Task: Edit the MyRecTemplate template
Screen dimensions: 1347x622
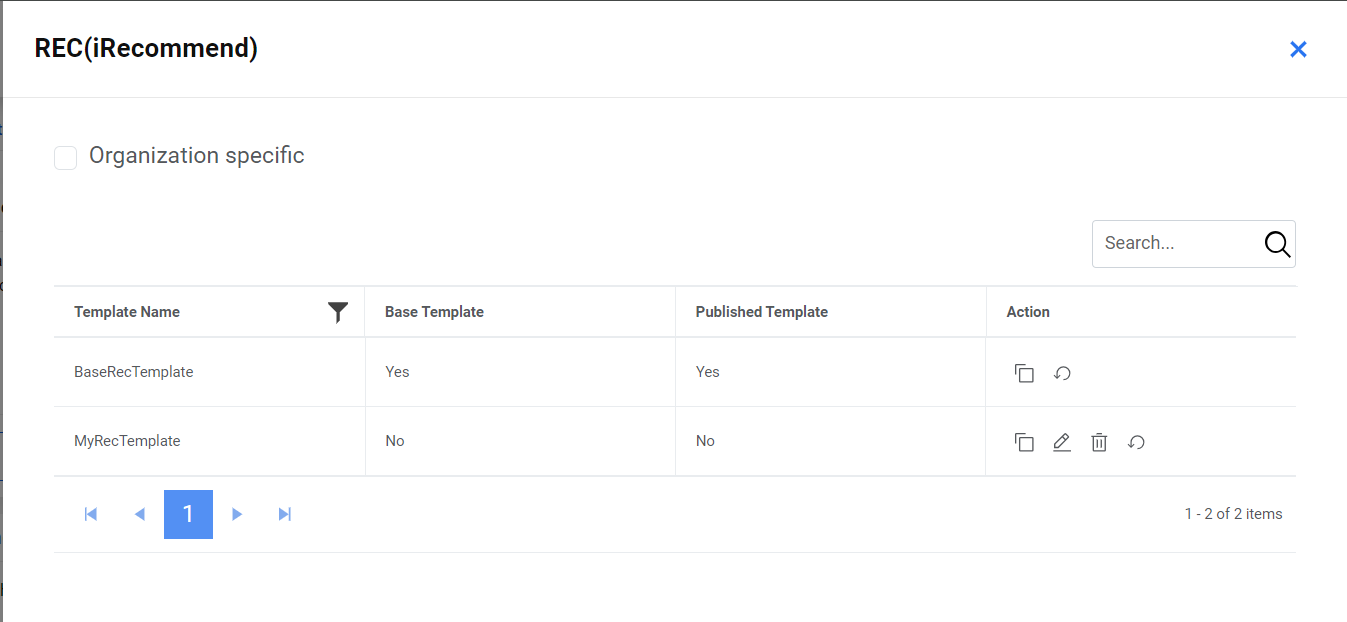Action: [1062, 442]
